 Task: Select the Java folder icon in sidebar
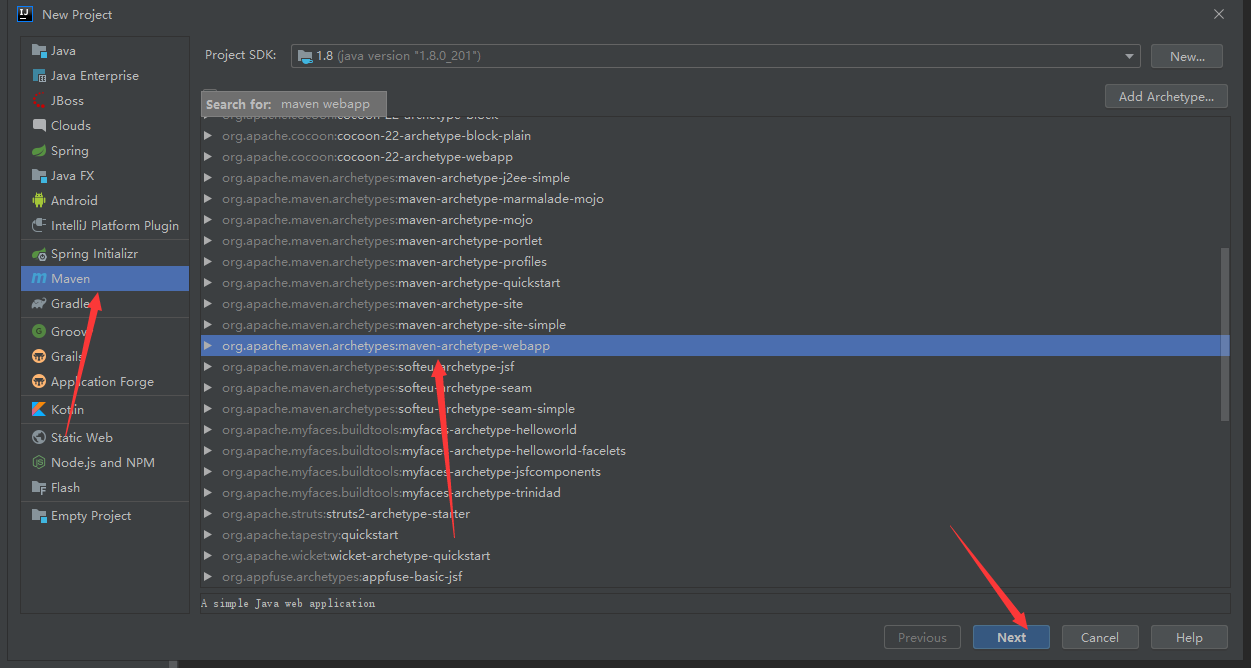pos(39,51)
